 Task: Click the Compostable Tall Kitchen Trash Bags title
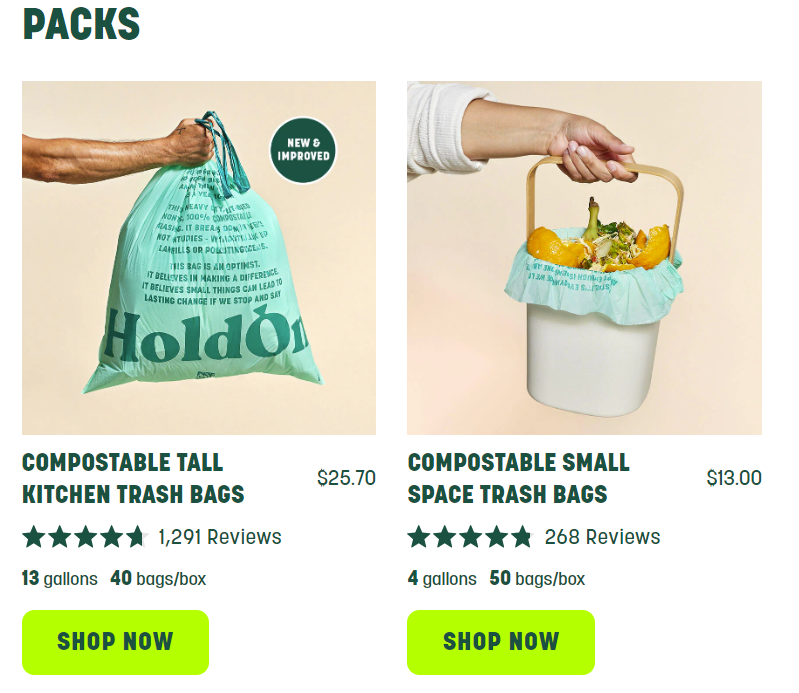point(133,478)
